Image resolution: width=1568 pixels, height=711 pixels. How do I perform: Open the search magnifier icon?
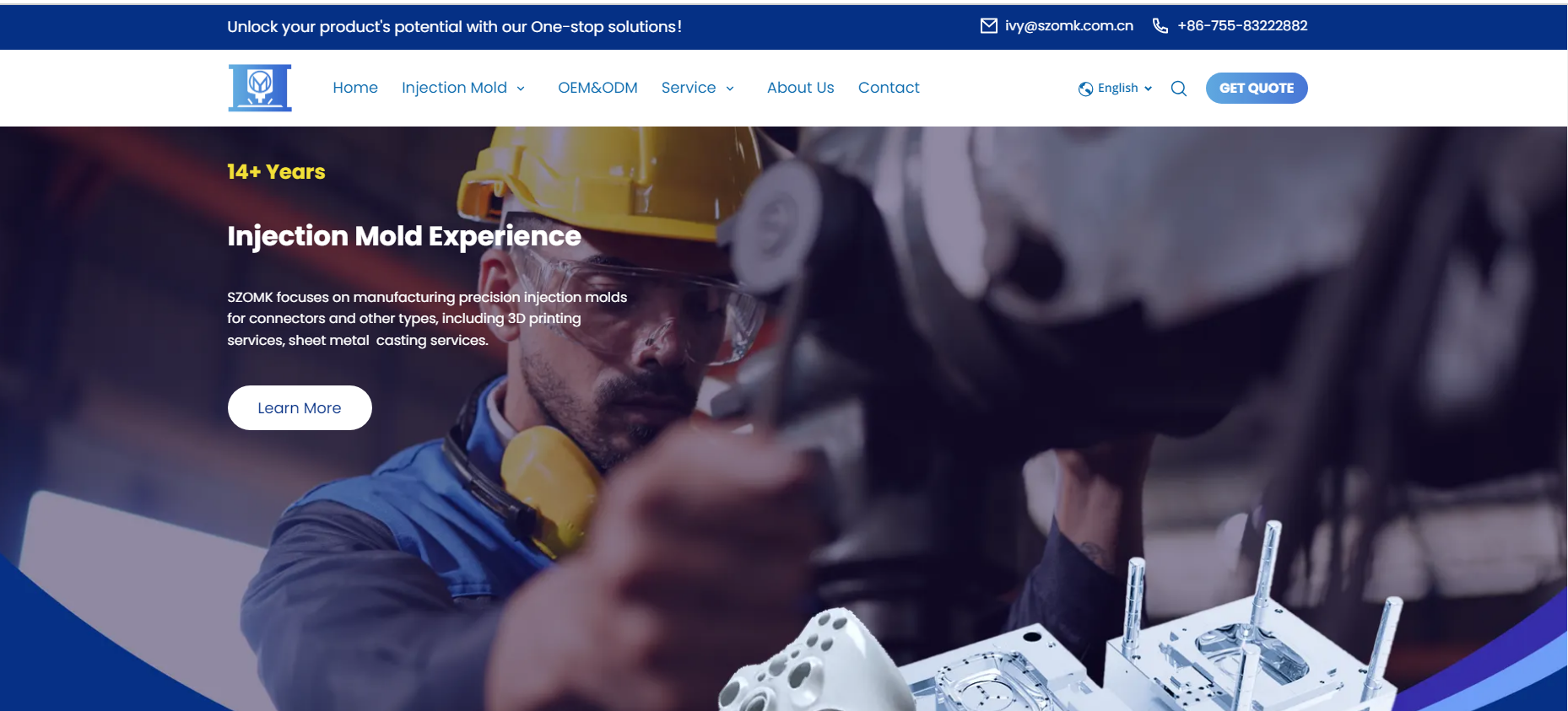point(1179,89)
